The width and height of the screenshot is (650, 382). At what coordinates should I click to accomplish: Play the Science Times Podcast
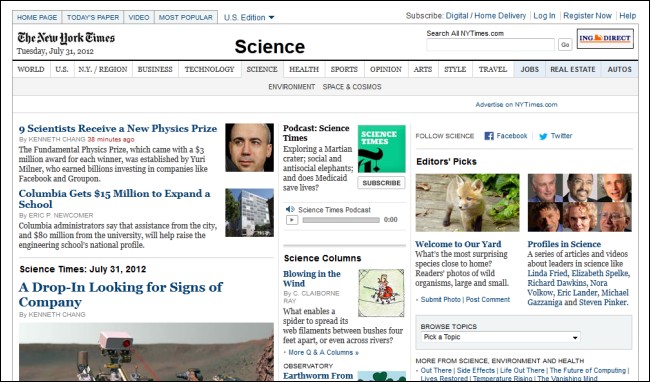point(292,220)
